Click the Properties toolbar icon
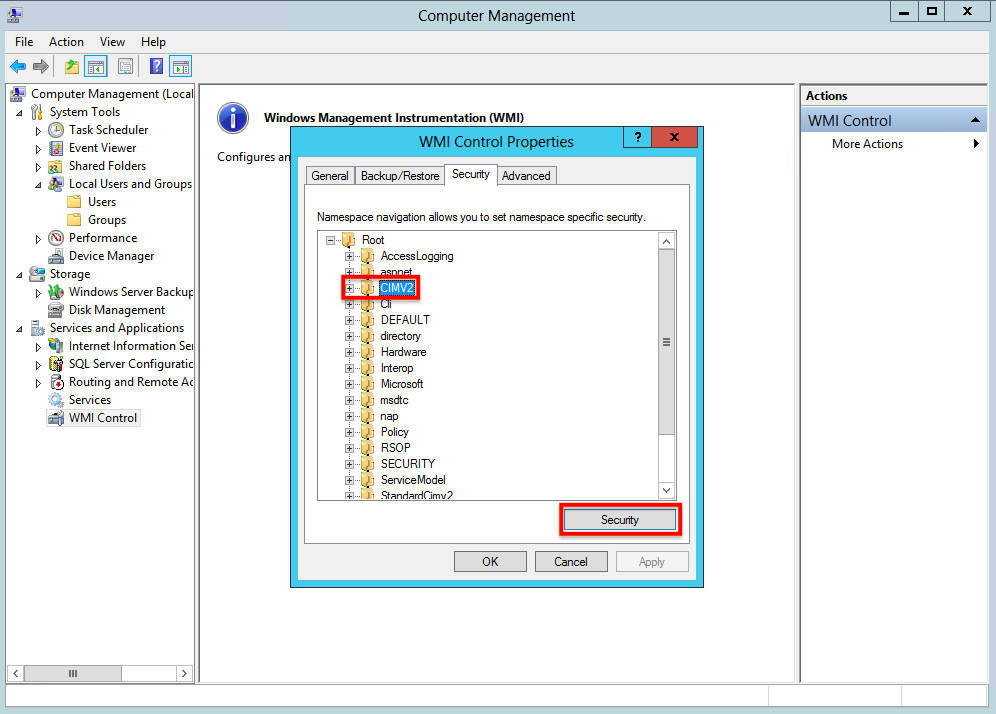The height and width of the screenshot is (714, 996). (x=126, y=66)
